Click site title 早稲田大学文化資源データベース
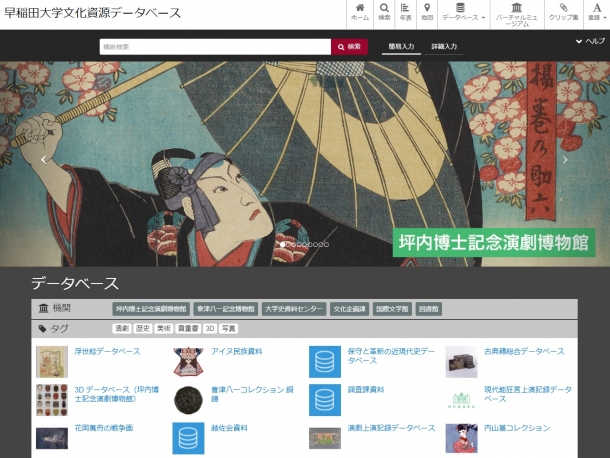610x458 pixels. click(x=93, y=13)
